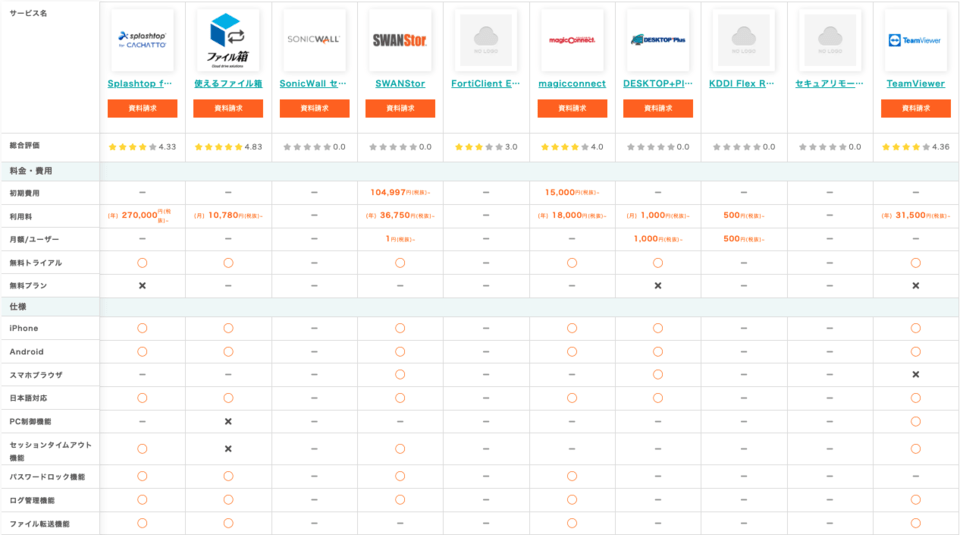Open the SonicWall service name link

[x=314, y=84]
